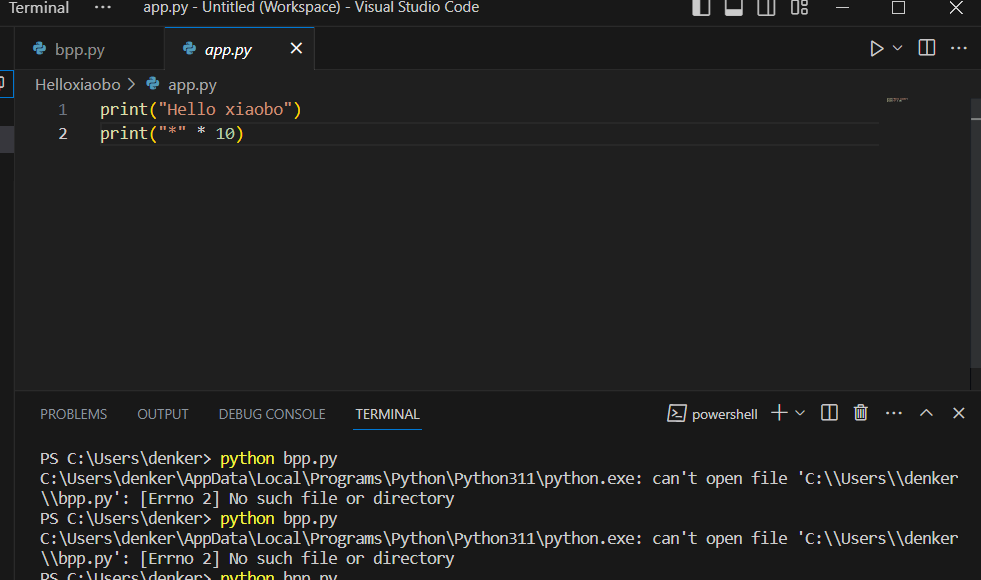The height and width of the screenshot is (580, 981).
Task: Click line number 1 in gutter
Action: (63, 110)
